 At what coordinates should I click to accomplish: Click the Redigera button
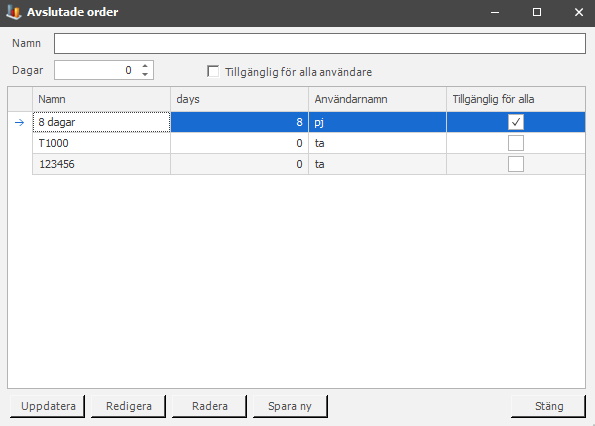tap(128, 406)
